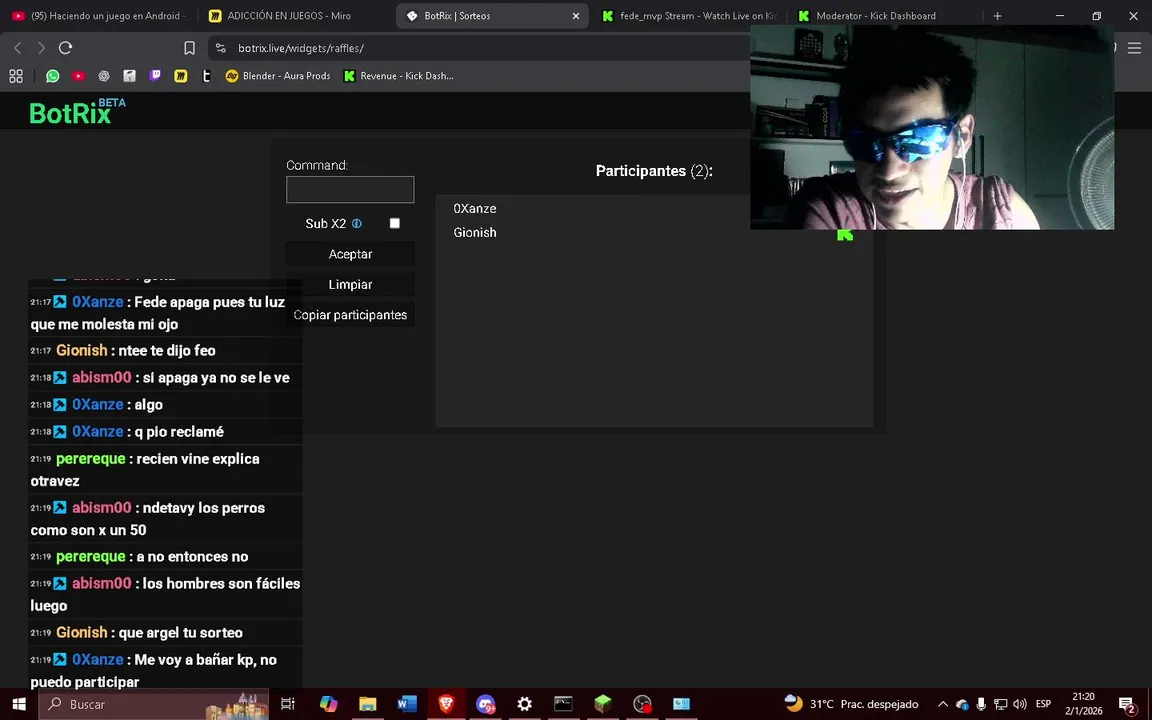Viewport: 1152px width, 720px height.
Task: Open the Twitch bookmark
Action: pos(155,76)
